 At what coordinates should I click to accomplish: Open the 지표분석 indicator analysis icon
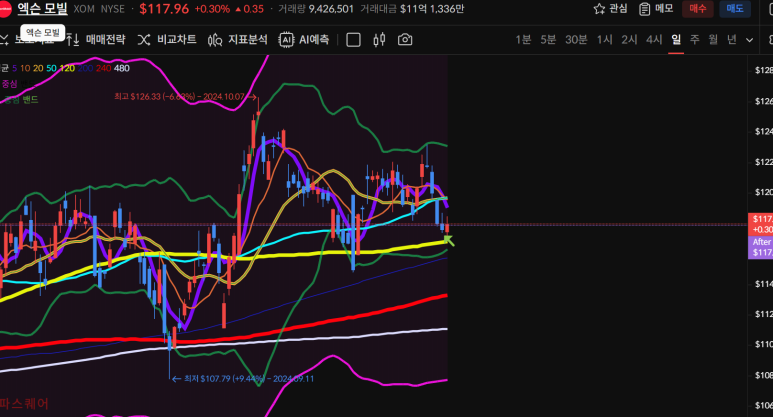coord(215,40)
